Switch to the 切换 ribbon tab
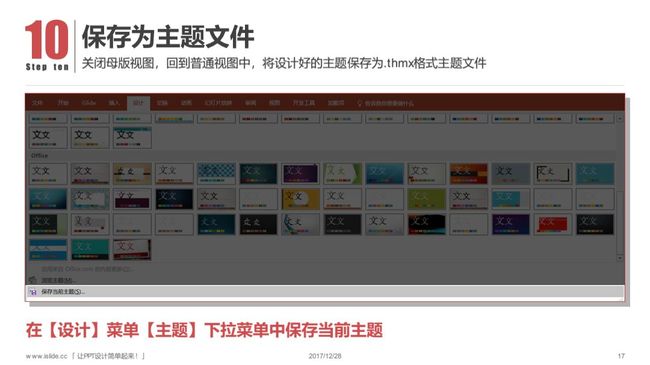650x365 pixels. [162, 102]
